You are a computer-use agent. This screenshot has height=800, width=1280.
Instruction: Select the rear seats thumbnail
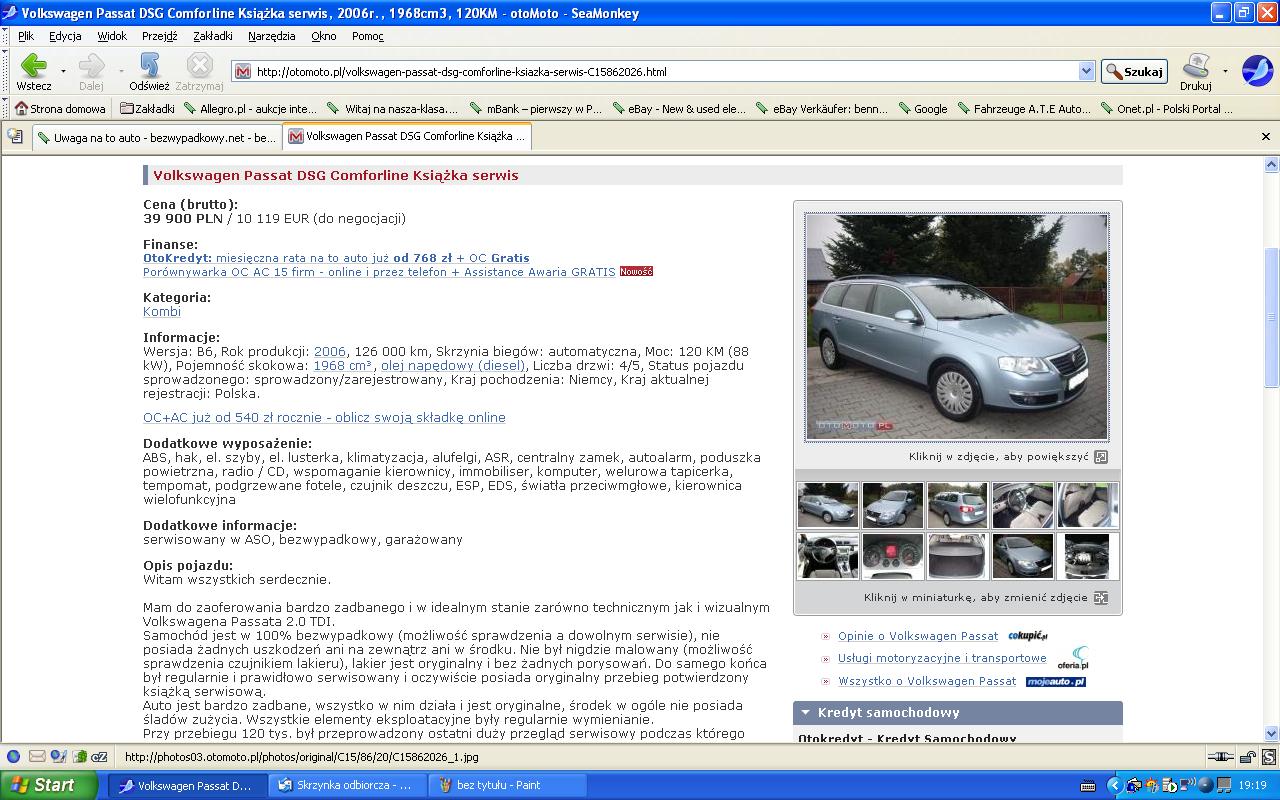[1088, 505]
